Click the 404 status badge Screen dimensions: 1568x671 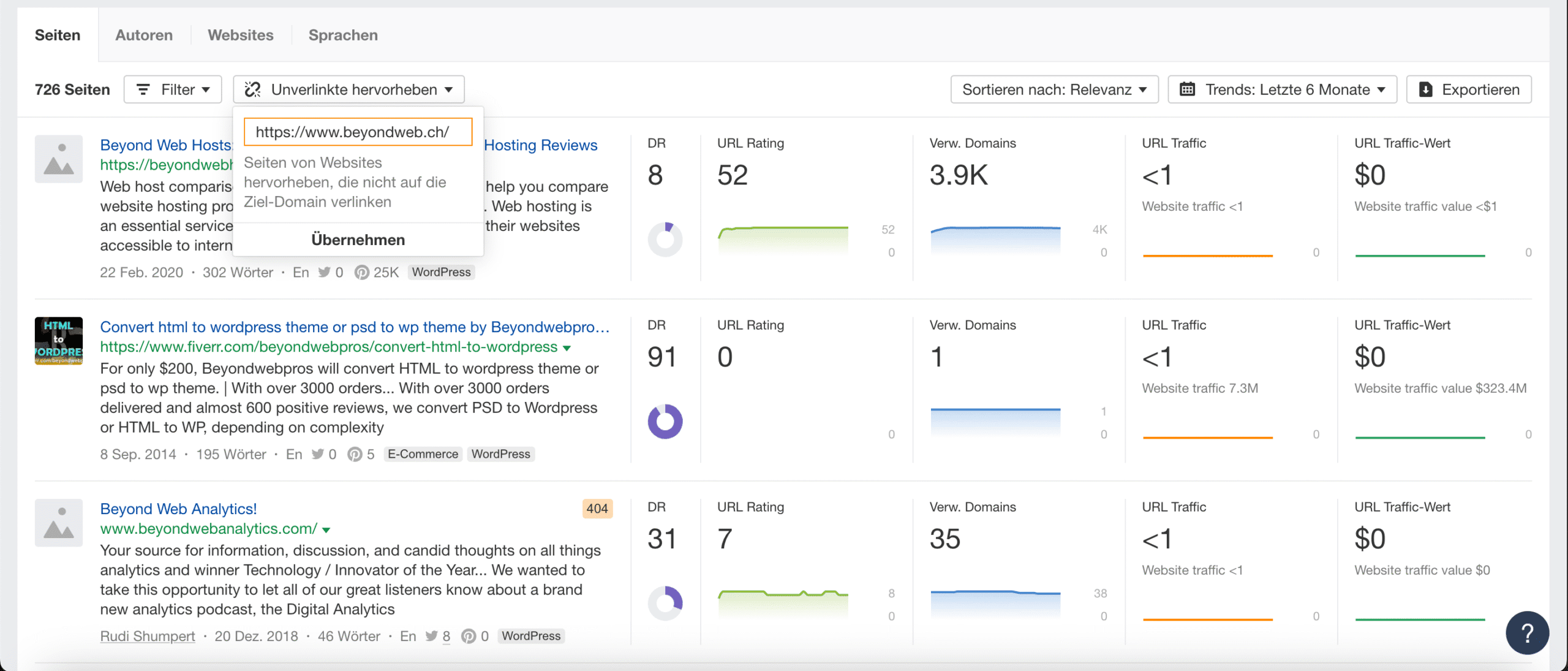click(597, 509)
